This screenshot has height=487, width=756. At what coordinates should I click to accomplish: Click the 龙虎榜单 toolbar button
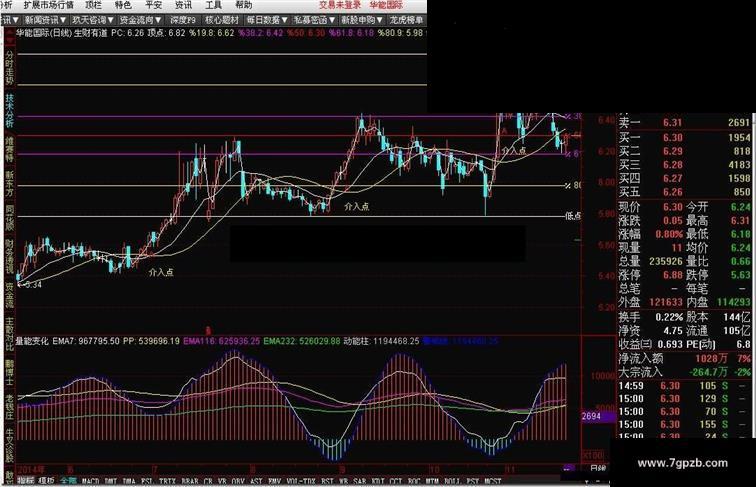406,20
